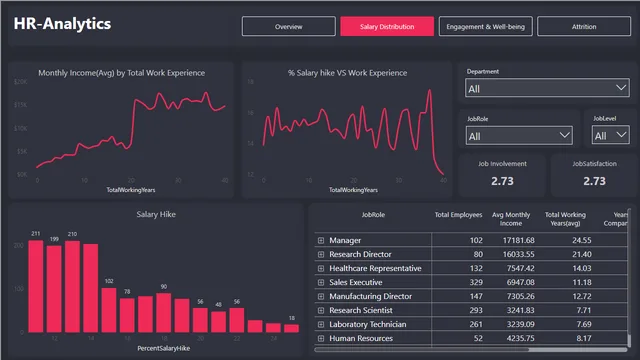Select the Salary Distribution tab
Image resolution: width=640 pixels, height=360 pixels.
point(387,27)
